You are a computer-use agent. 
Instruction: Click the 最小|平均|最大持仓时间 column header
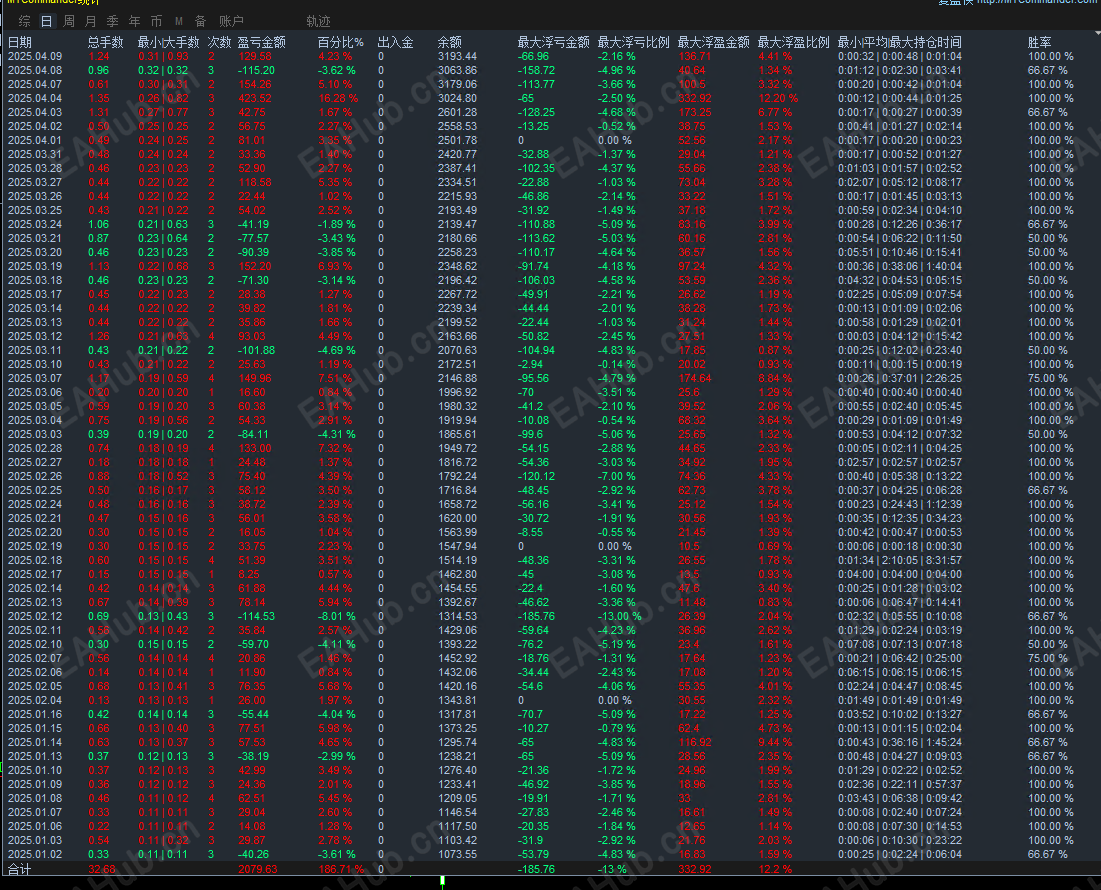(899, 42)
